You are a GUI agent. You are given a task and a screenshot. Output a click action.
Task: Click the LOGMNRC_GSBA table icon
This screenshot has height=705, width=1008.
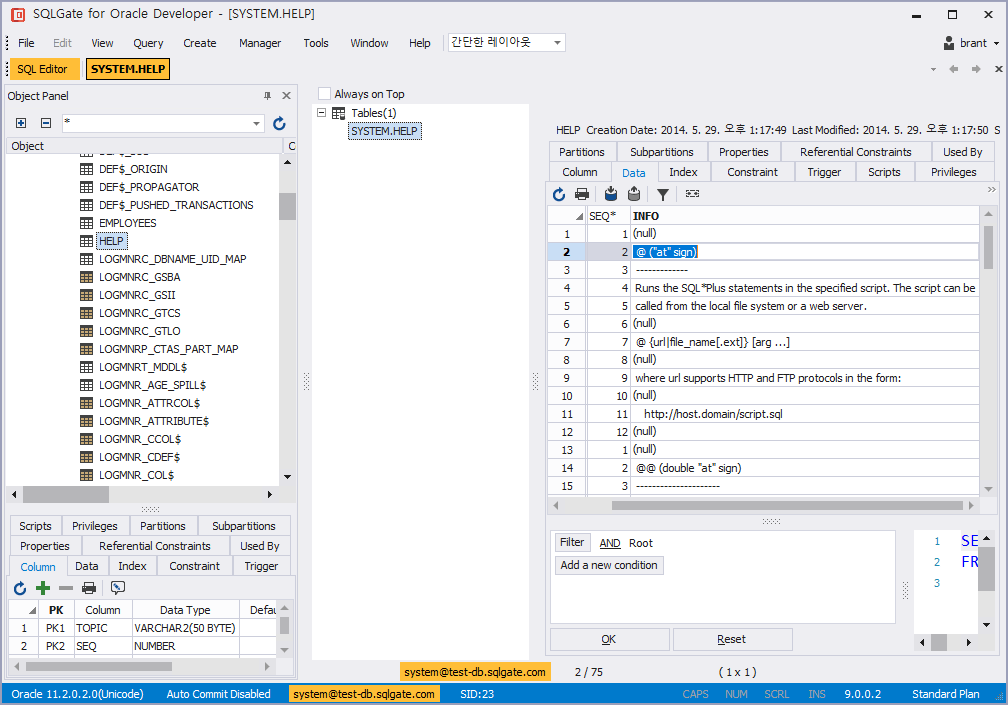tap(86, 277)
